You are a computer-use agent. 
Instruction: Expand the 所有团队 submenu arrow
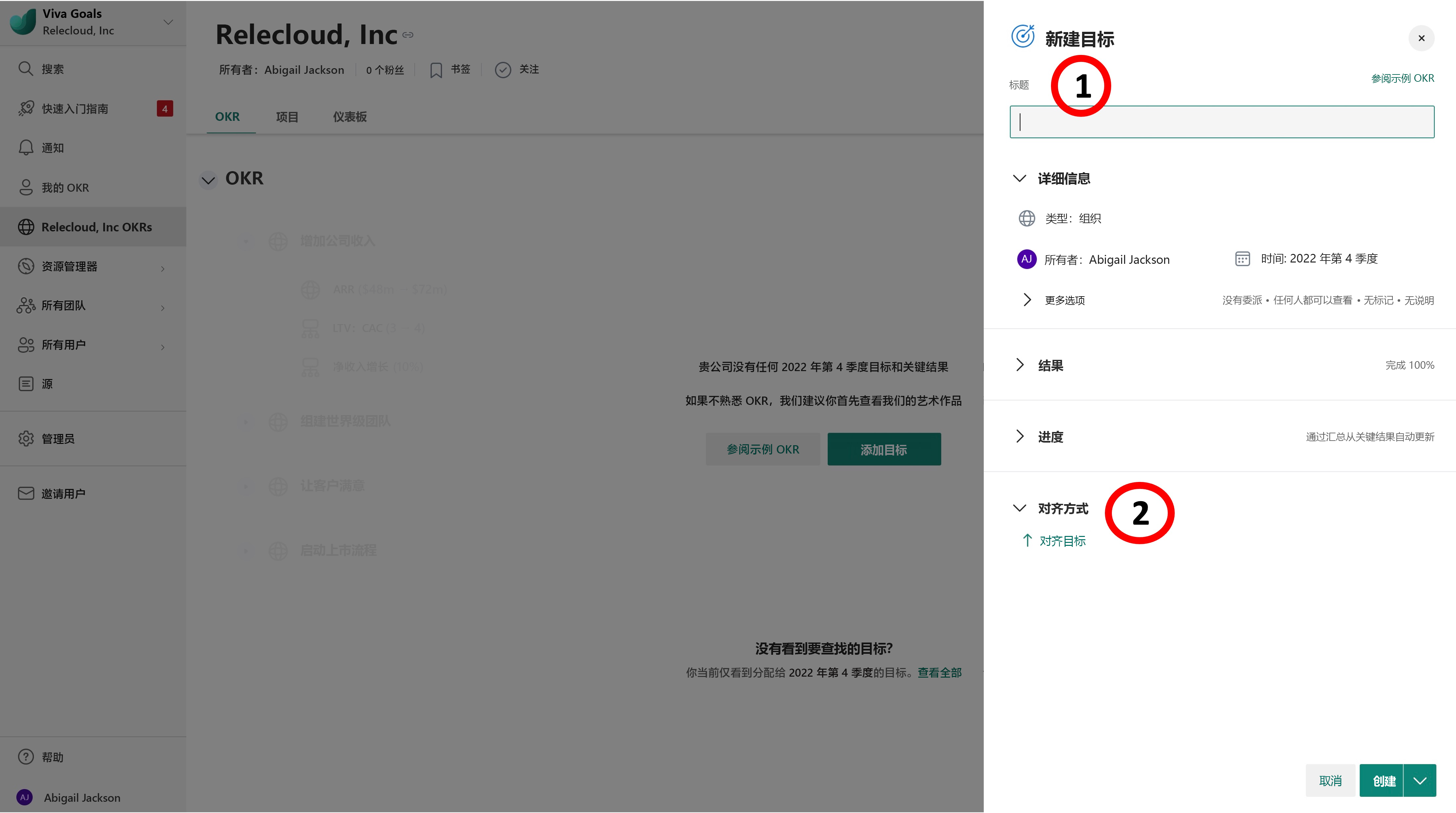pos(163,308)
